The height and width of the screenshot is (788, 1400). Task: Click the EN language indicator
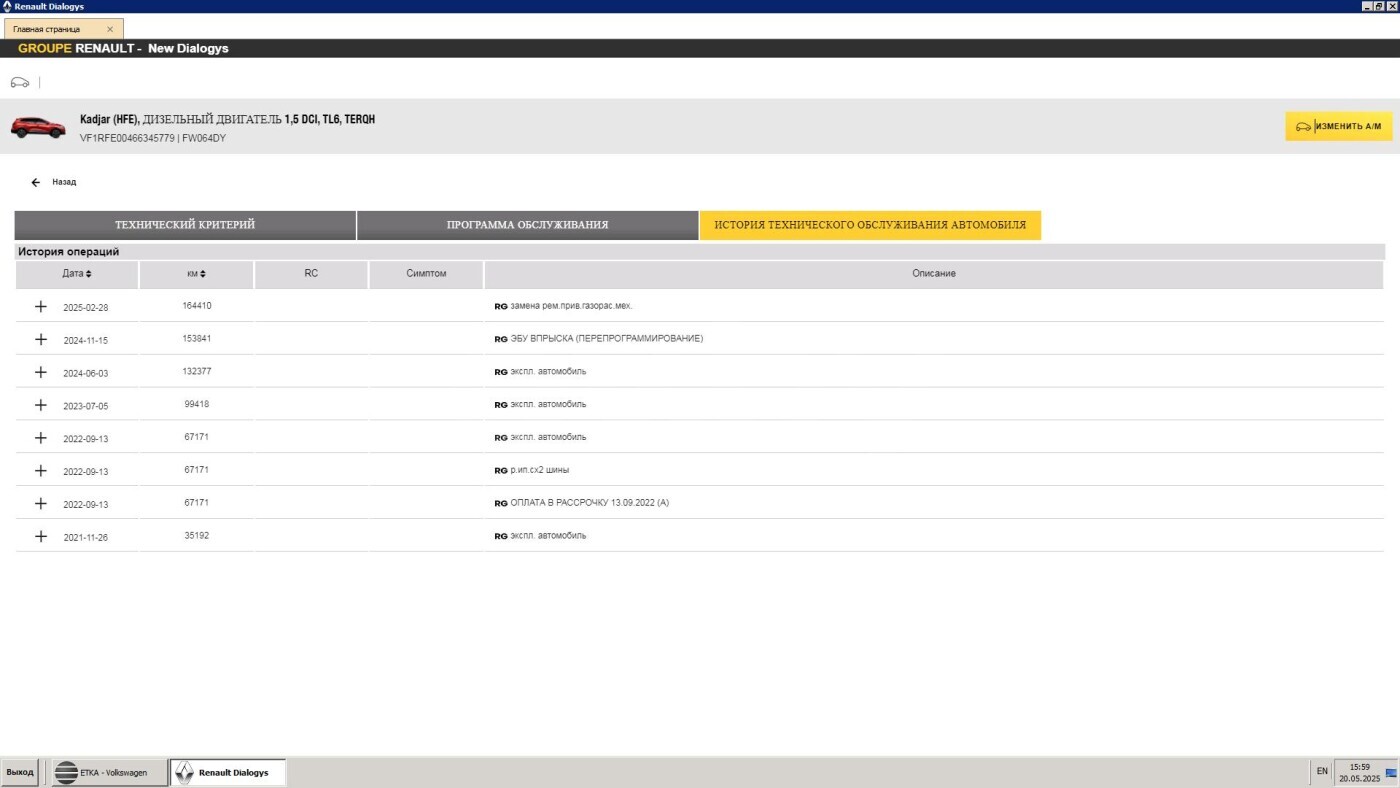tap(1322, 771)
